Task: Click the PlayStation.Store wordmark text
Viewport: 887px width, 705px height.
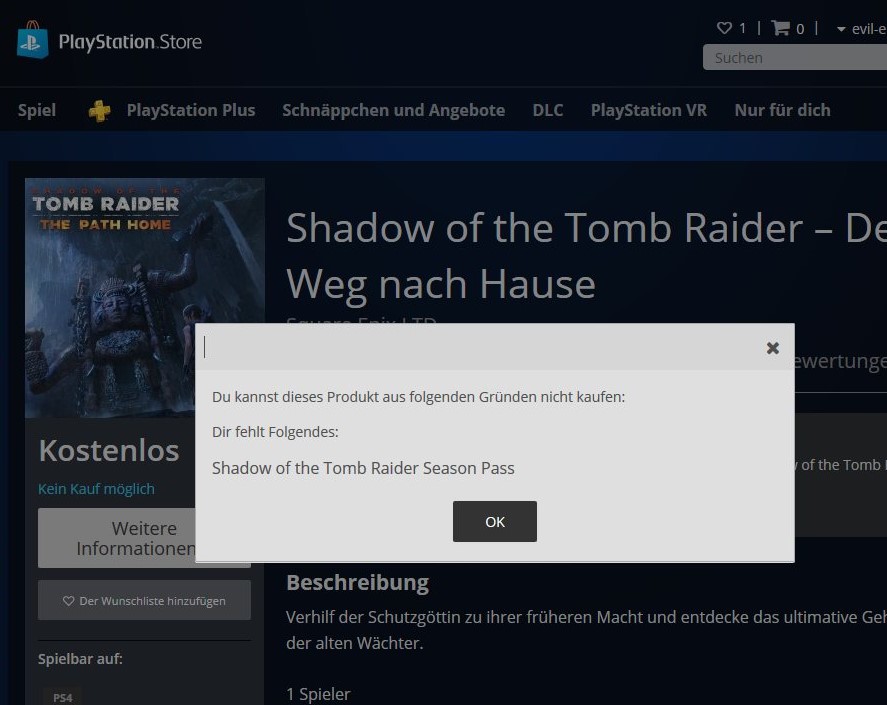Action: (x=130, y=42)
